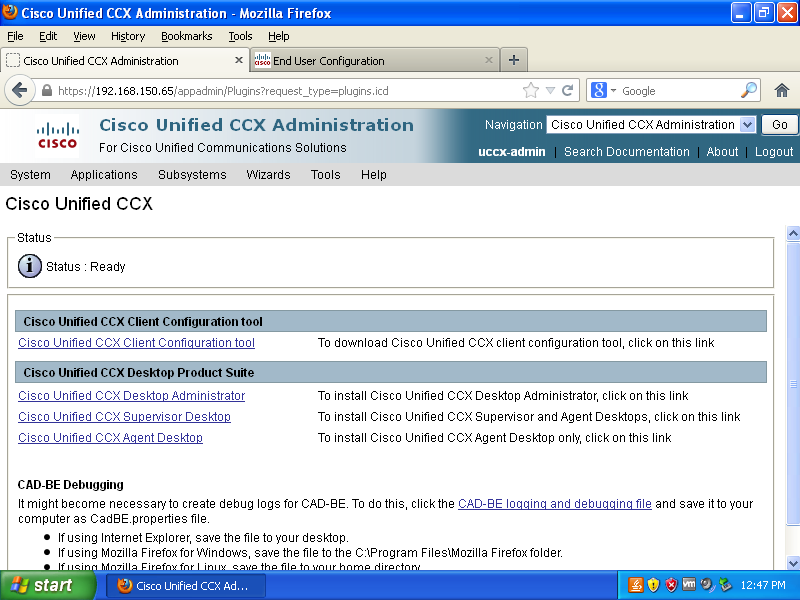Image resolution: width=800 pixels, height=600 pixels.
Task: Click the VMware tools tray icon
Action: (689, 584)
